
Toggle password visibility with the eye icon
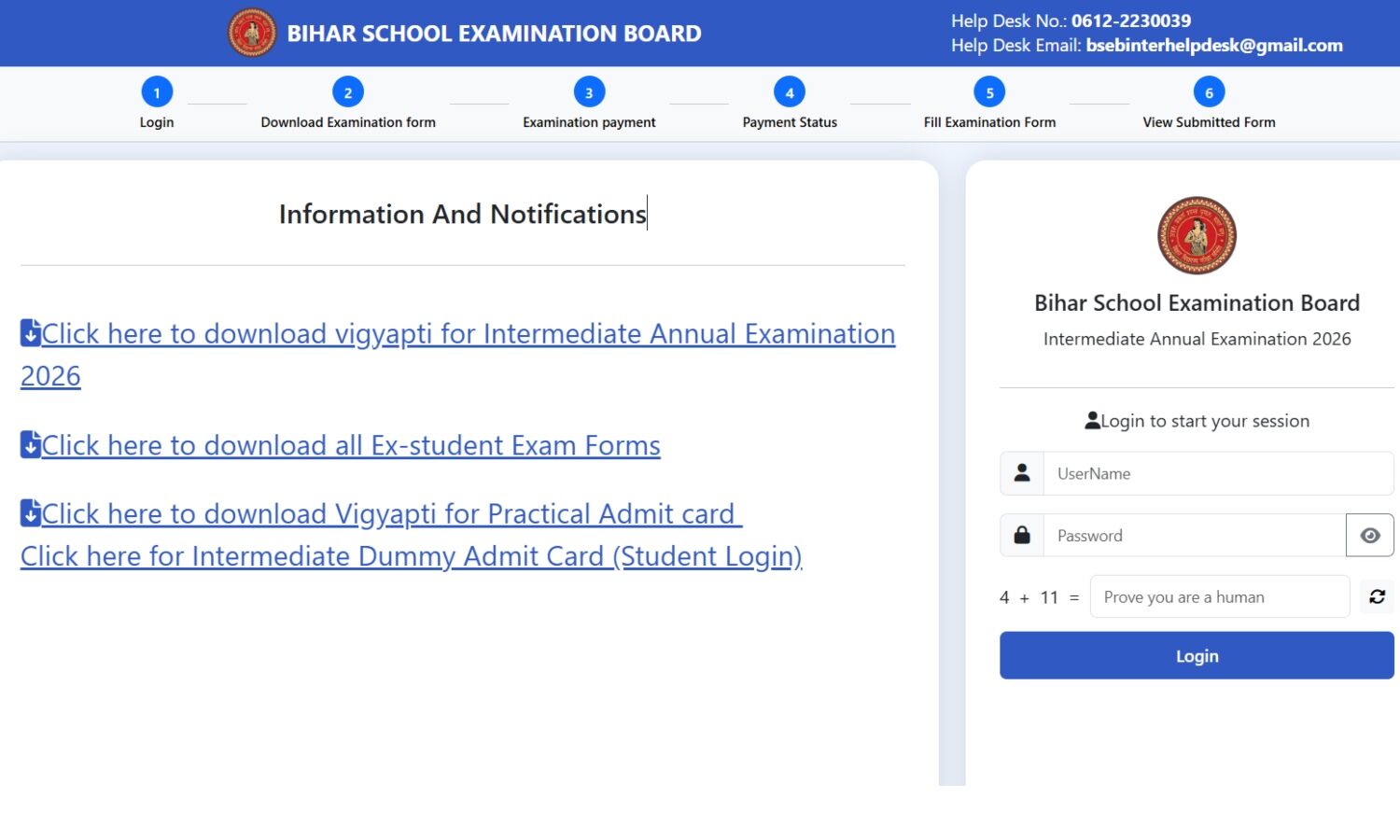(x=1369, y=536)
